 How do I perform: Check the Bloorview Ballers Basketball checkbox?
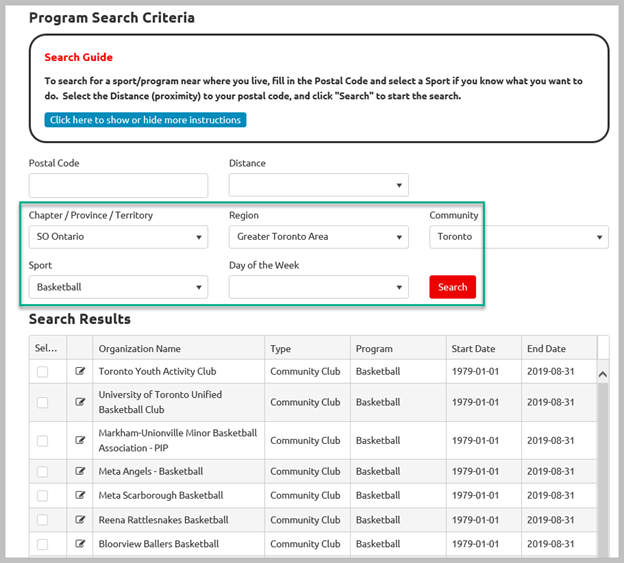click(43, 544)
